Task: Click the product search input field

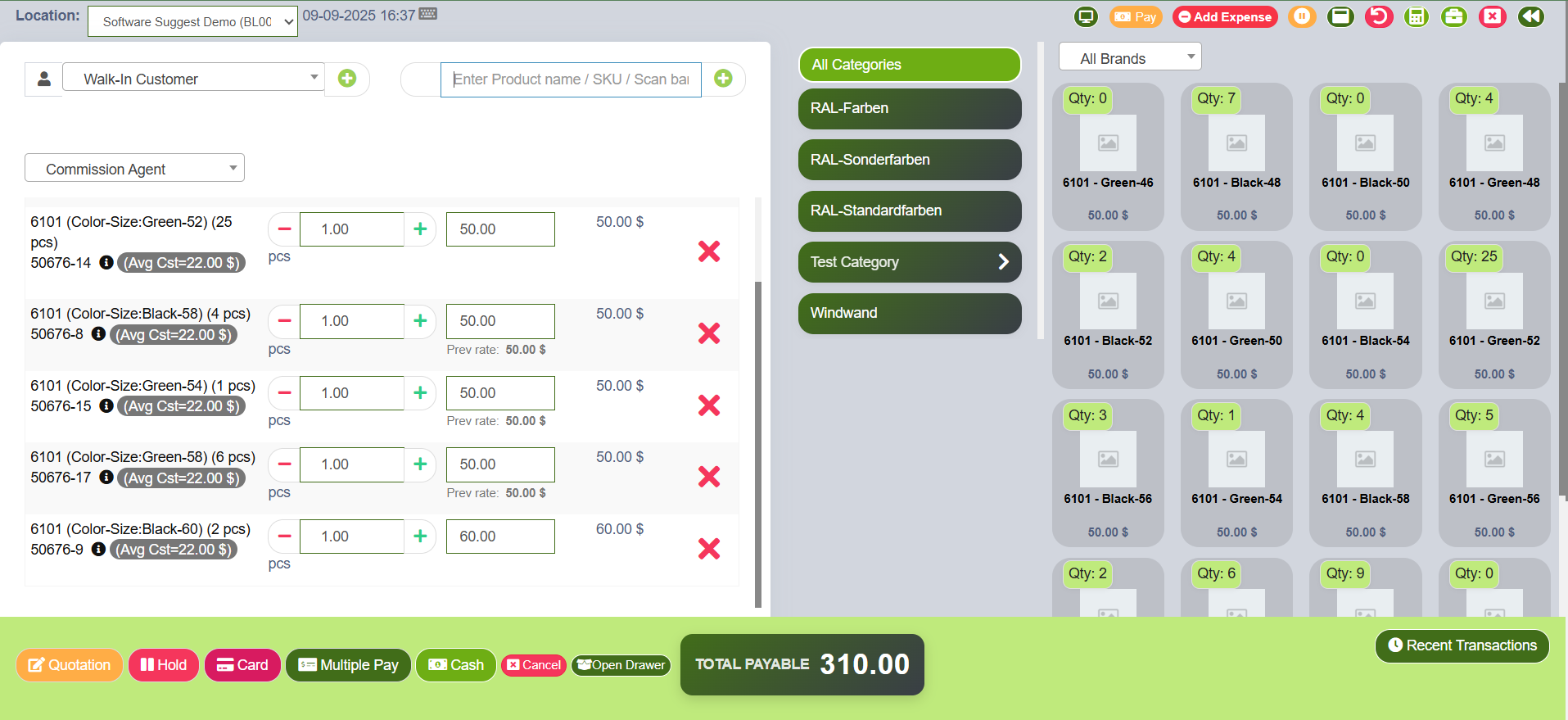Action: 571,79
